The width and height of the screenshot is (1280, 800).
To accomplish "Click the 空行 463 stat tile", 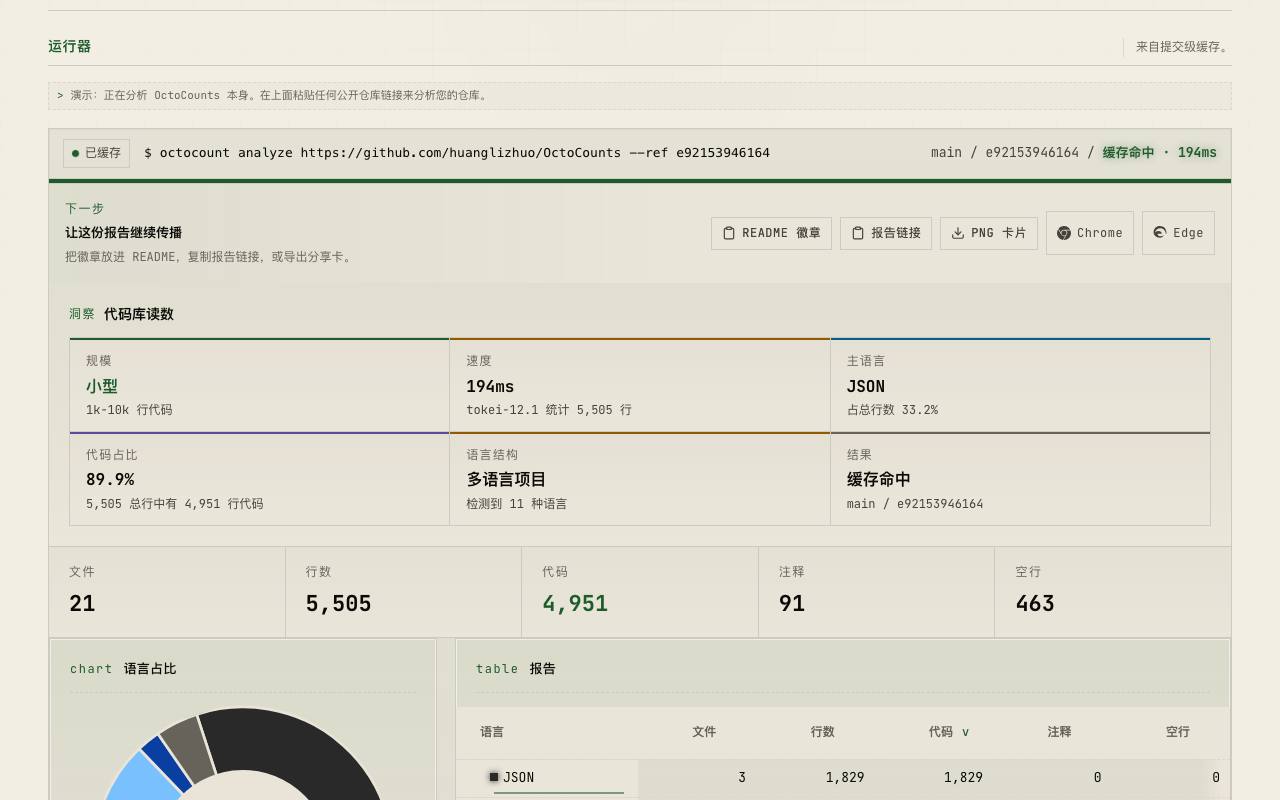I will [1113, 591].
